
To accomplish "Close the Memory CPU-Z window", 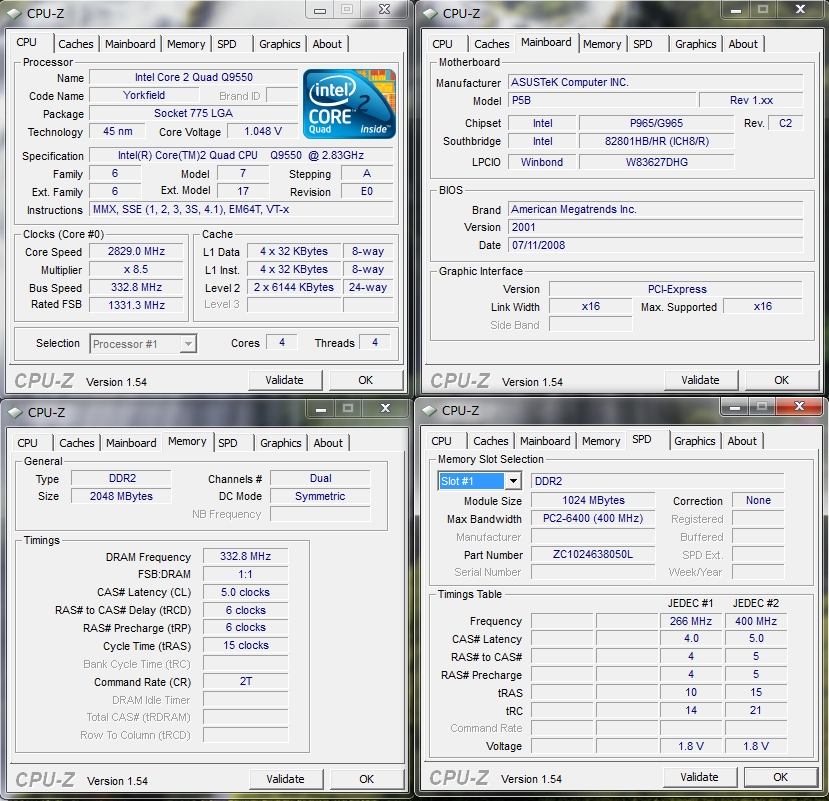I will click(385, 408).
